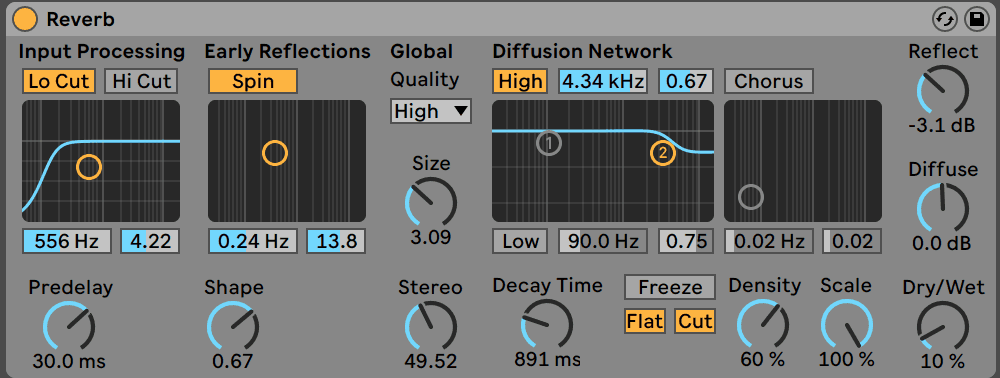The image size is (1000, 378).
Task: Click the low shelf frequency field 90.0 Hz
Action: point(603,241)
